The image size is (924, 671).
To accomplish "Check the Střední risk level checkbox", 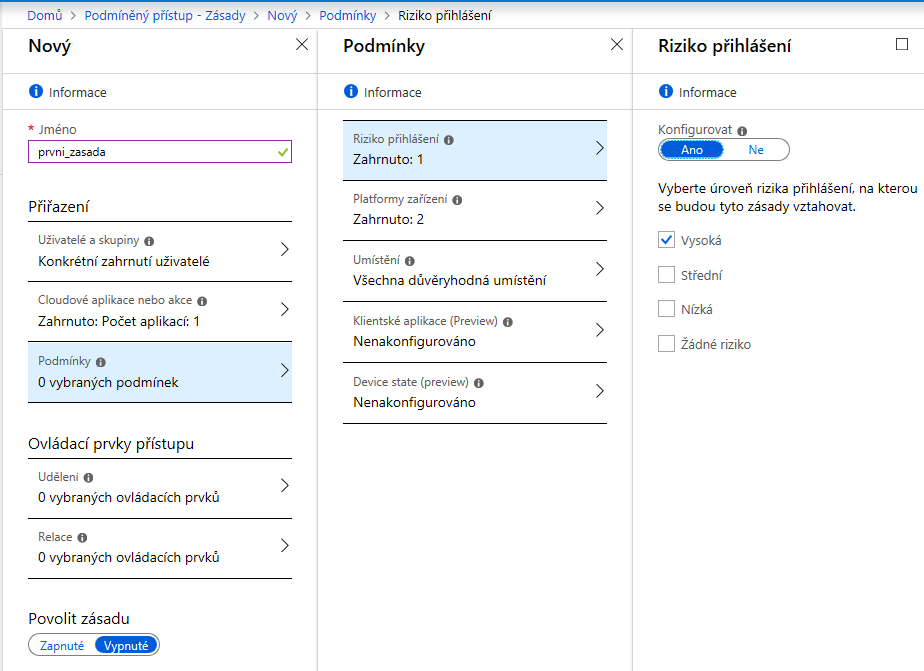I will (667, 275).
